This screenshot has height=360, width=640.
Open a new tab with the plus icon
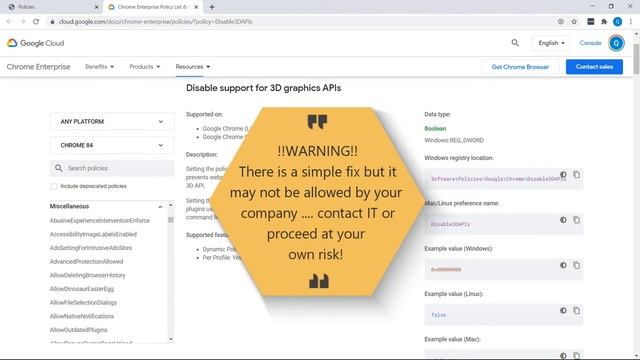point(212,7)
